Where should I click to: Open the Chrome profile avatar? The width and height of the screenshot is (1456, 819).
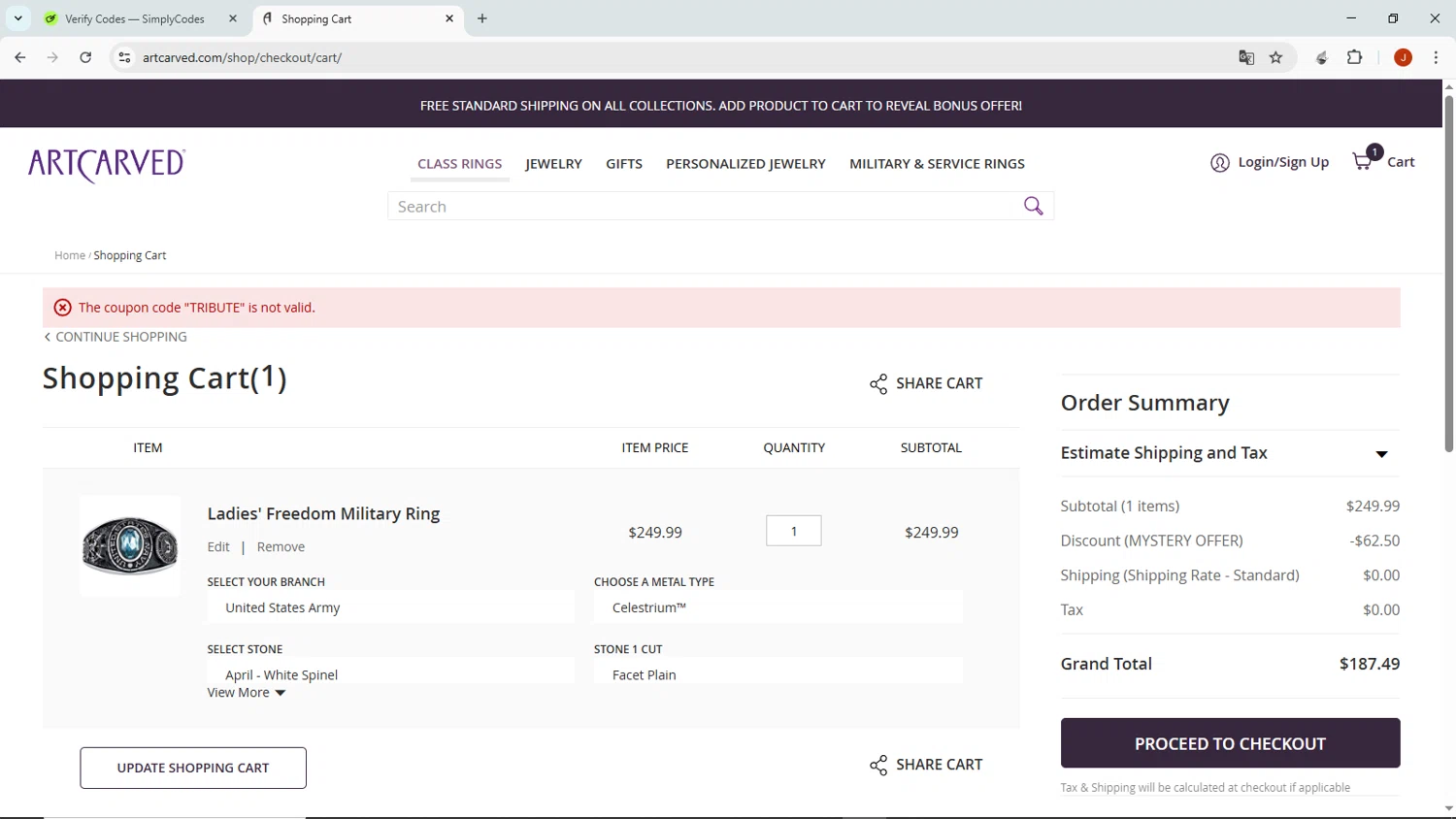1403,57
